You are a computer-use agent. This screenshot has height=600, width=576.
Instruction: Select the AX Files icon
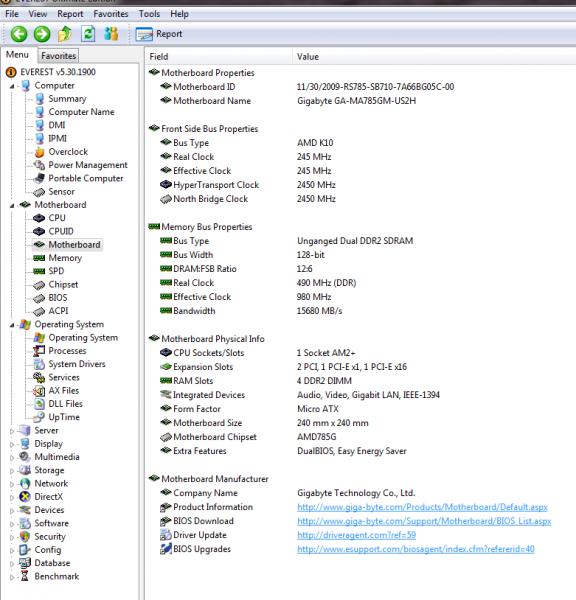click(39, 391)
